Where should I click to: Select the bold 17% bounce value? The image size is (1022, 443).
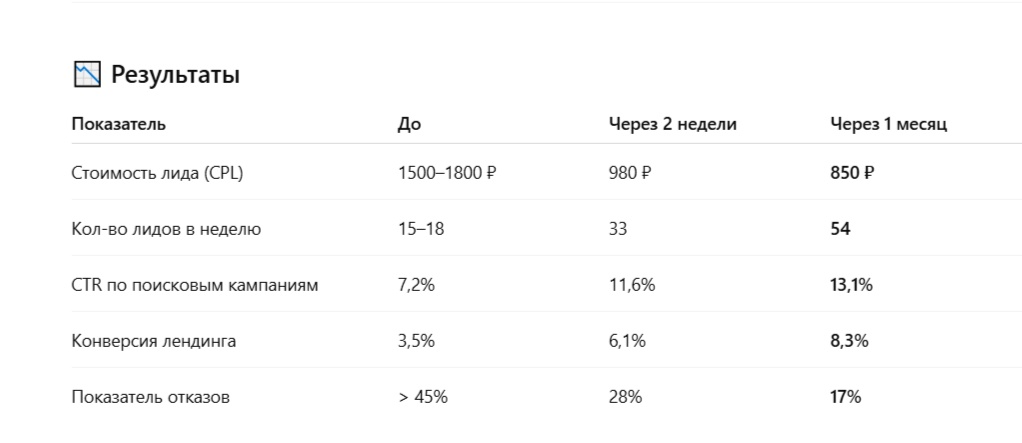click(x=846, y=397)
